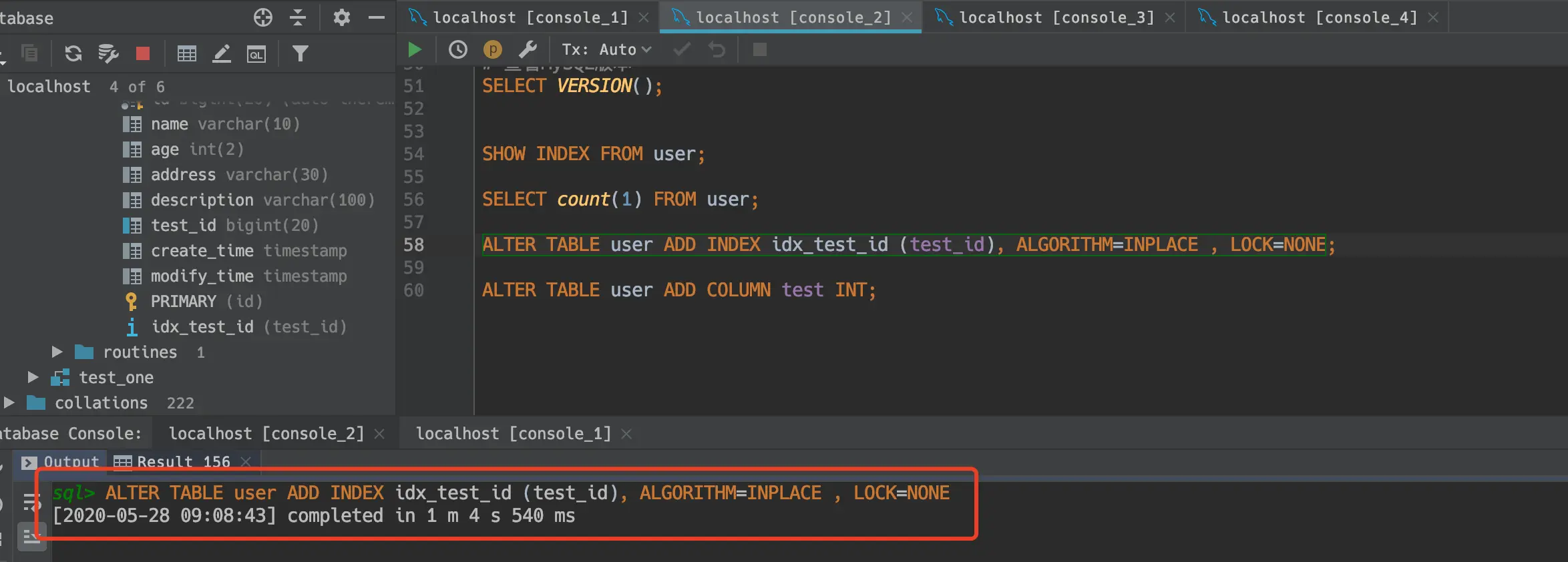Click the duplicate data source icon
Viewport: 1568px width, 562px height.
pos(29,53)
